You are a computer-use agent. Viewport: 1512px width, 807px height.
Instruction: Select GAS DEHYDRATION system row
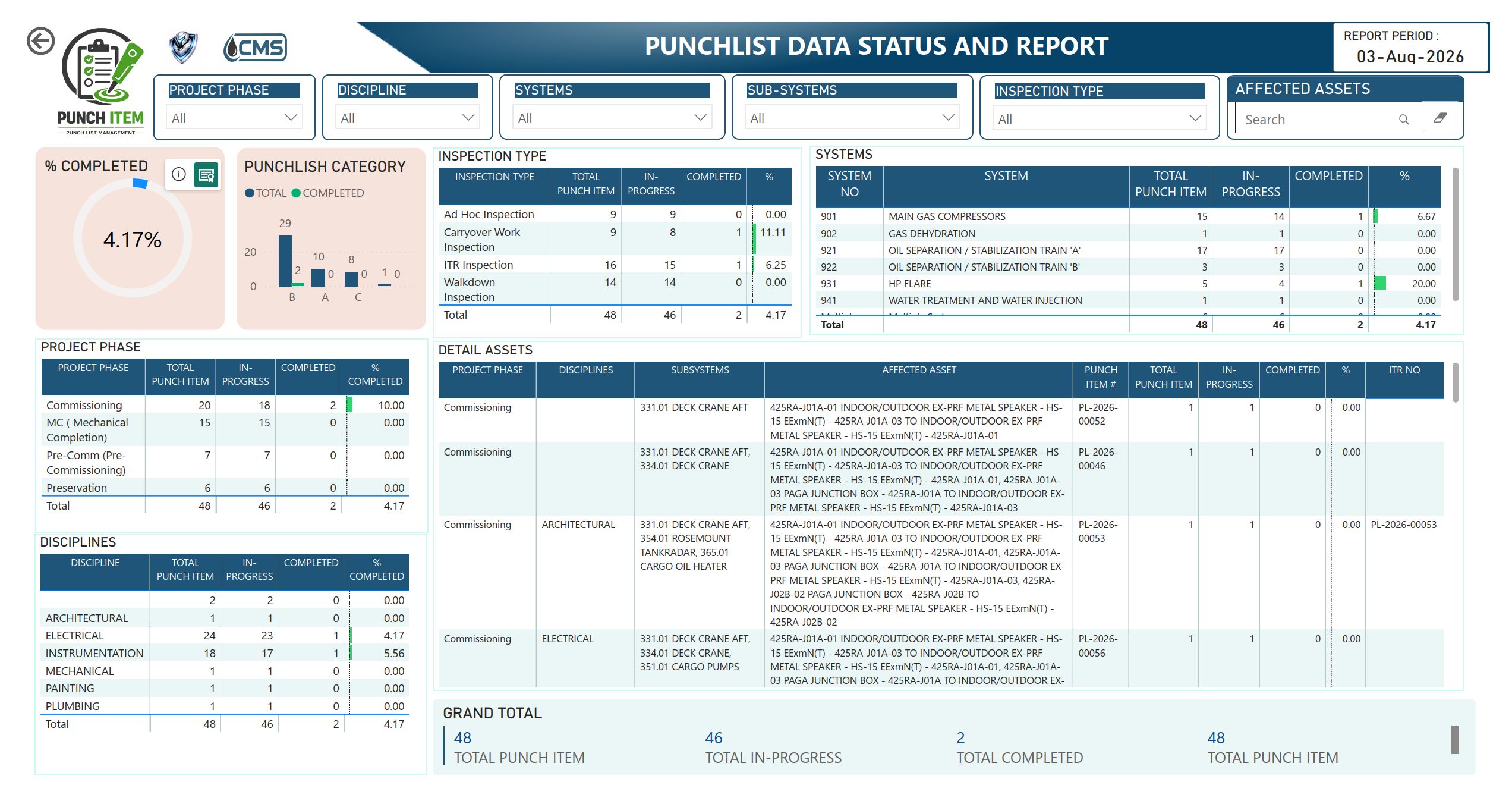click(x=1128, y=234)
